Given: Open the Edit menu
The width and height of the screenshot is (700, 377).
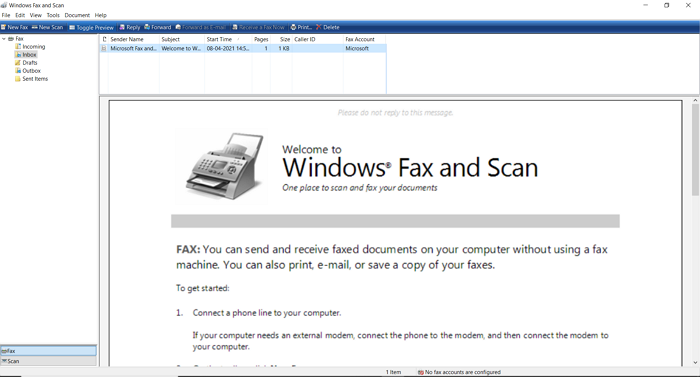Looking at the screenshot, I should (x=20, y=15).
